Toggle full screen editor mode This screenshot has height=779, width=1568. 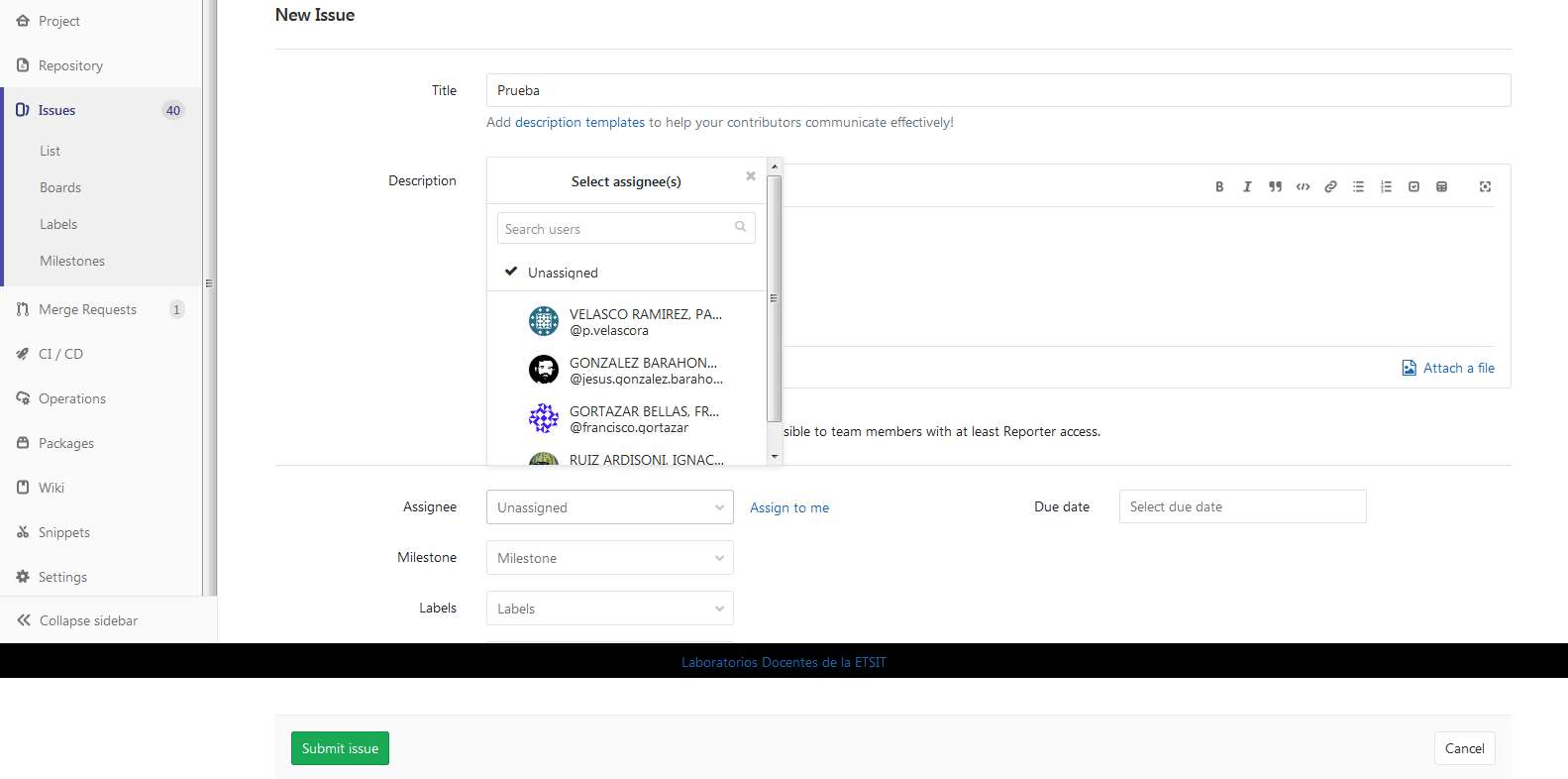point(1485,186)
